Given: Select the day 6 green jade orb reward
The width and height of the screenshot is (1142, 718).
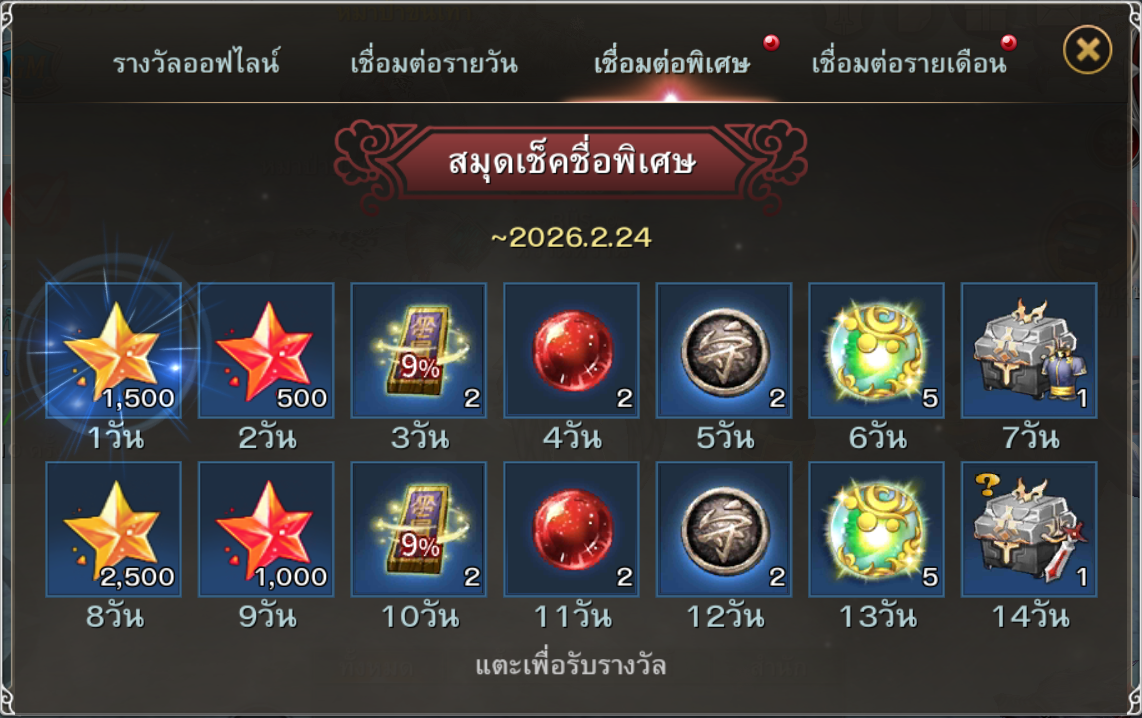Looking at the screenshot, I should coord(877,350).
